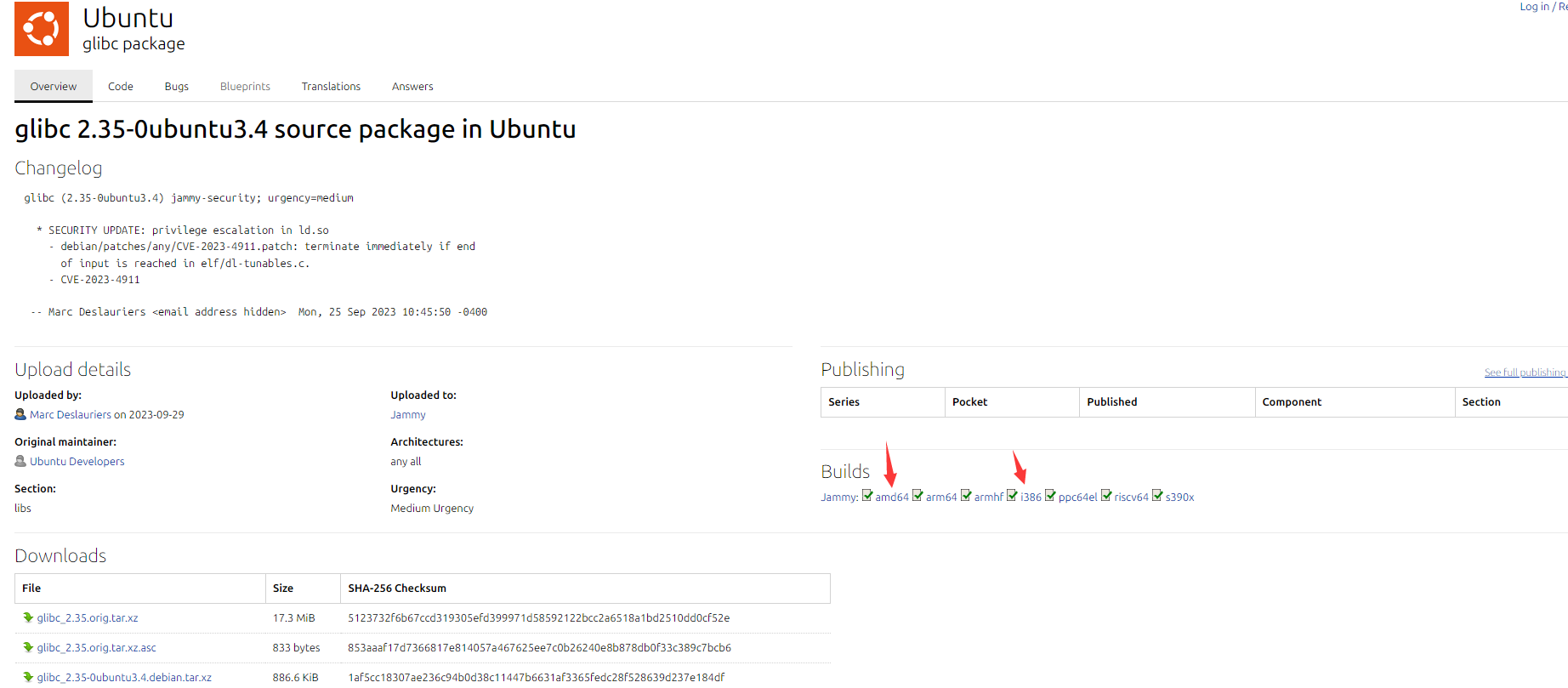Click the build status checkmark before amd64

click(867, 496)
